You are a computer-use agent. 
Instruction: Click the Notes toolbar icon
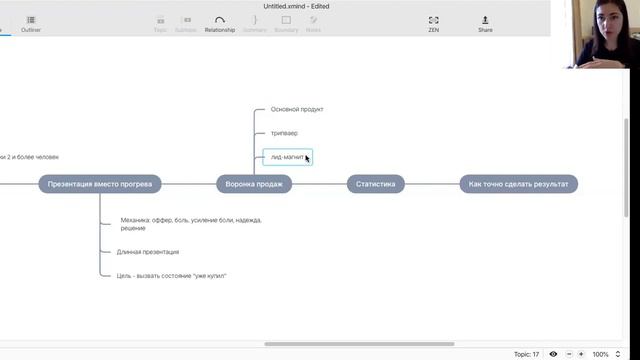[313, 24]
